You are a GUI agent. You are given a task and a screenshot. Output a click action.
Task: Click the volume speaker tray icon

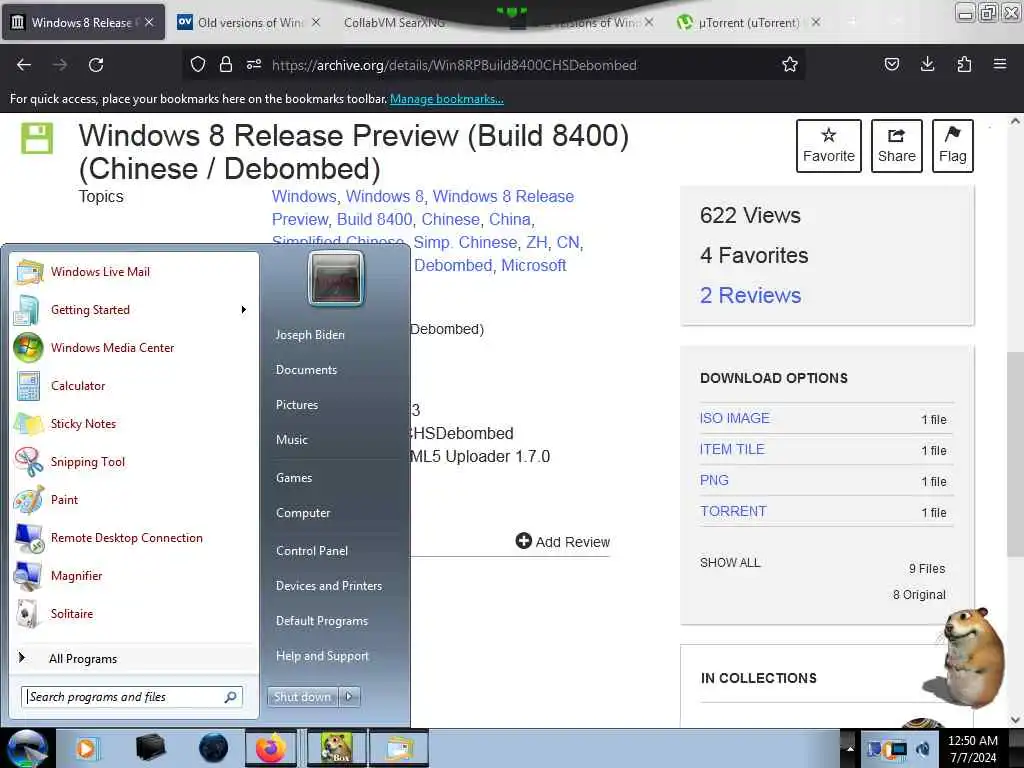[x=923, y=749]
